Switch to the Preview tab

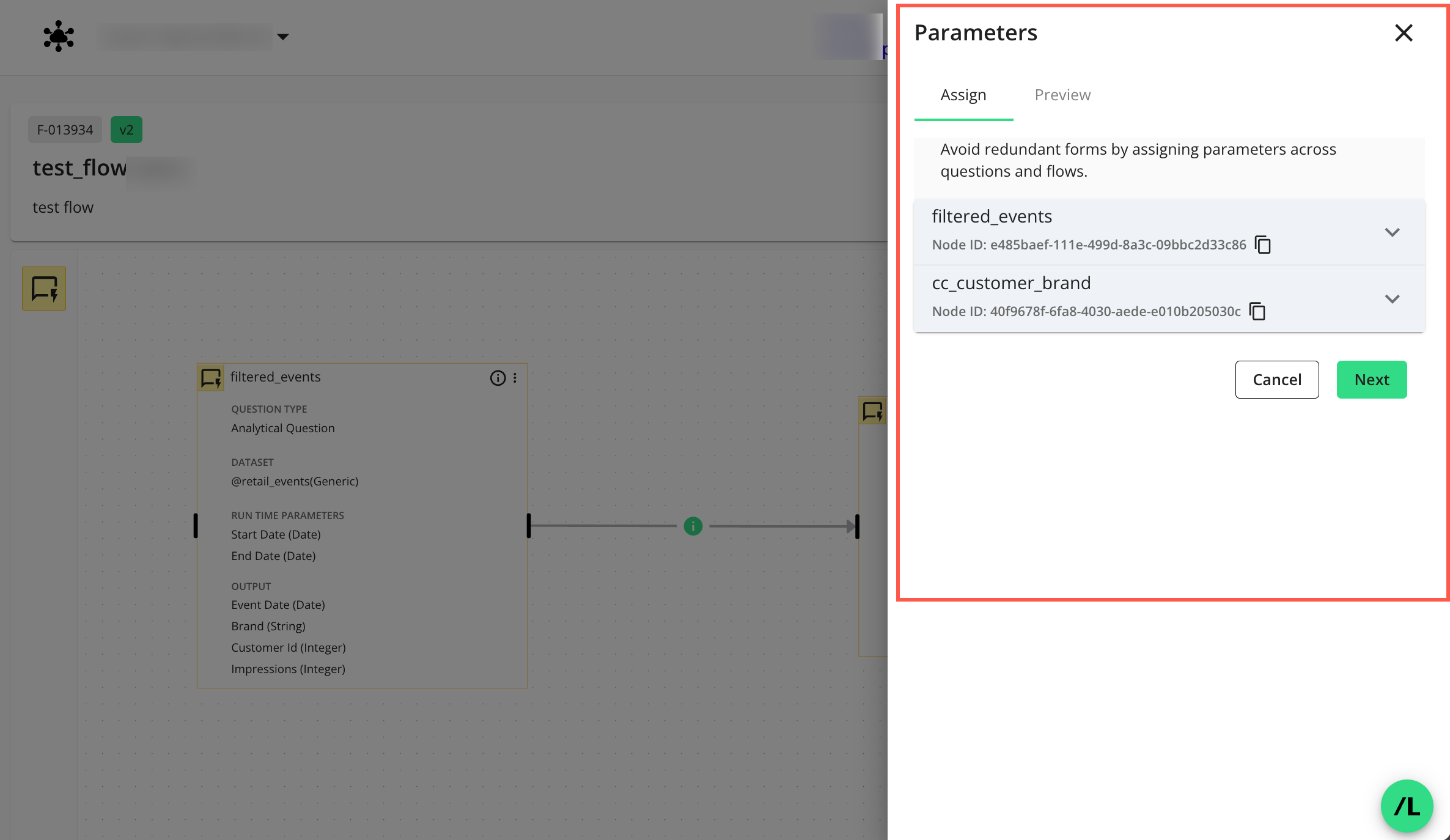[x=1062, y=95]
